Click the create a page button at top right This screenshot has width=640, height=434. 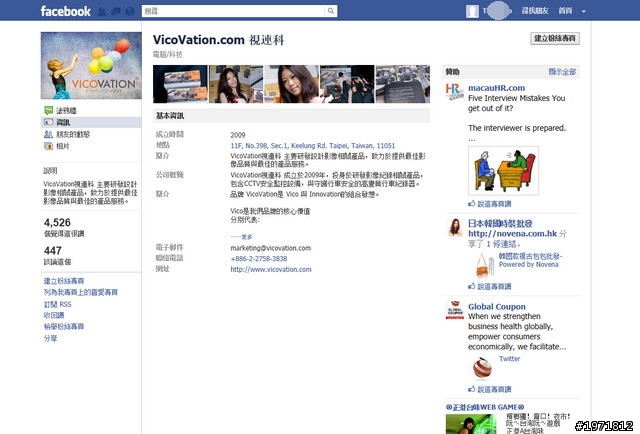coord(555,38)
